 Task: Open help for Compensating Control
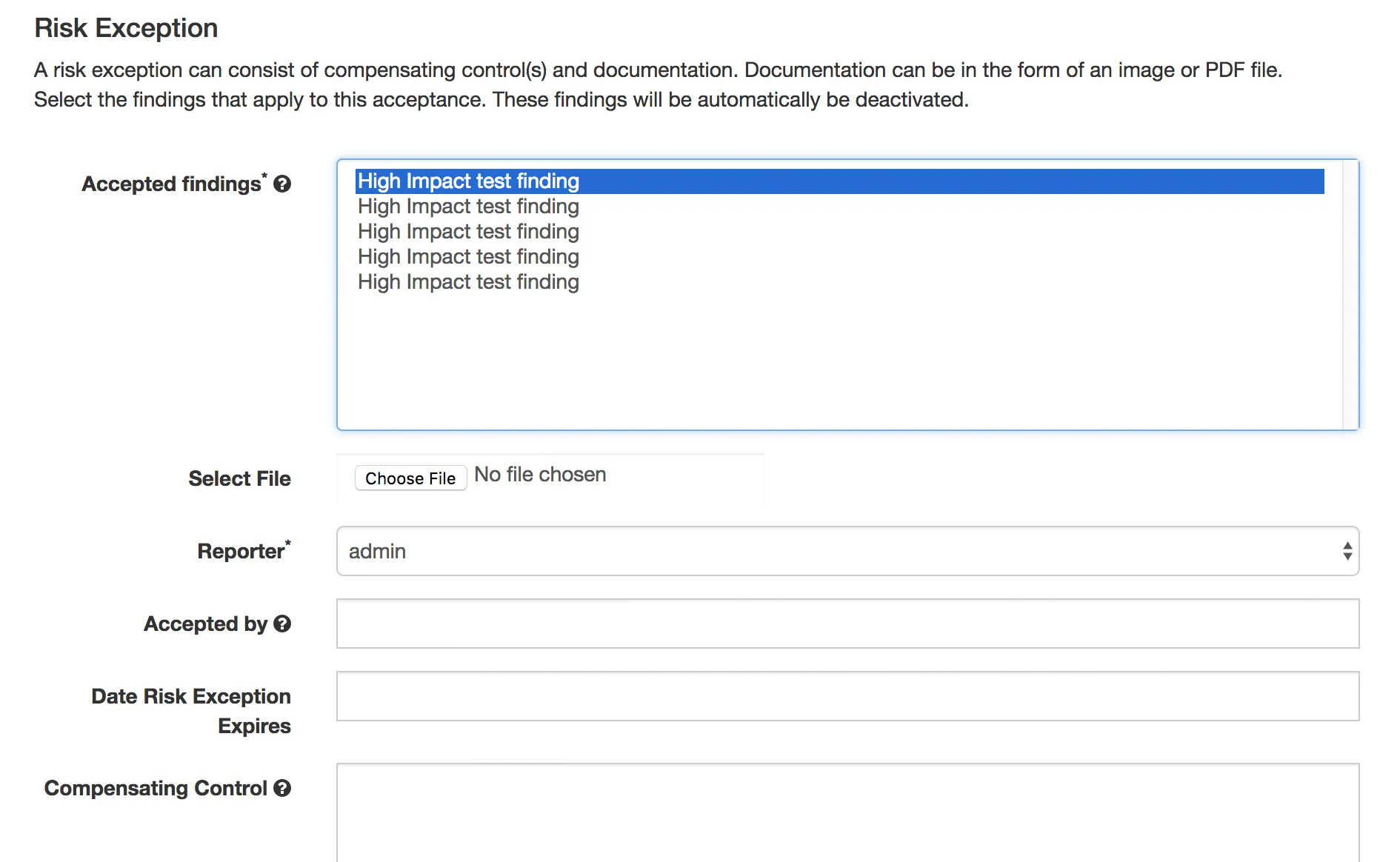pyautogui.click(x=284, y=789)
